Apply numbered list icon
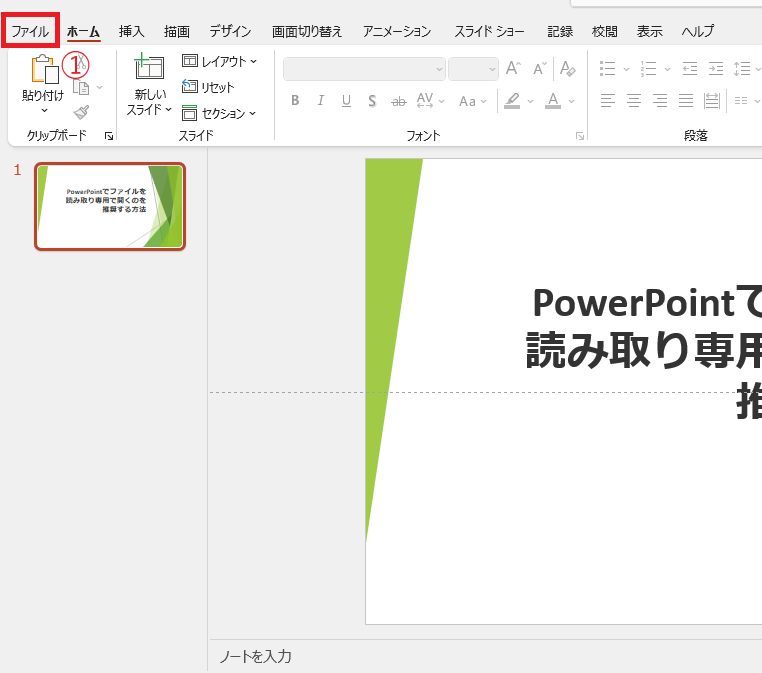Image resolution: width=762 pixels, height=673 pixels. click(x=648, y=69)
